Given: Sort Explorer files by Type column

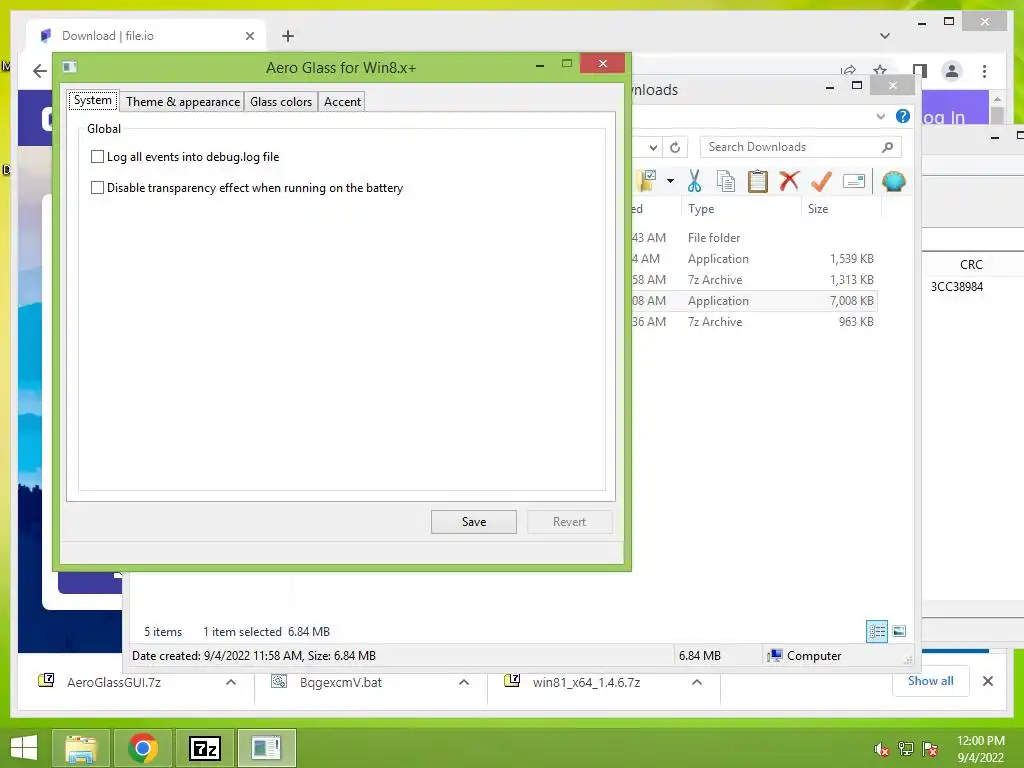Looking at the screenshot, I should [701, 209].
